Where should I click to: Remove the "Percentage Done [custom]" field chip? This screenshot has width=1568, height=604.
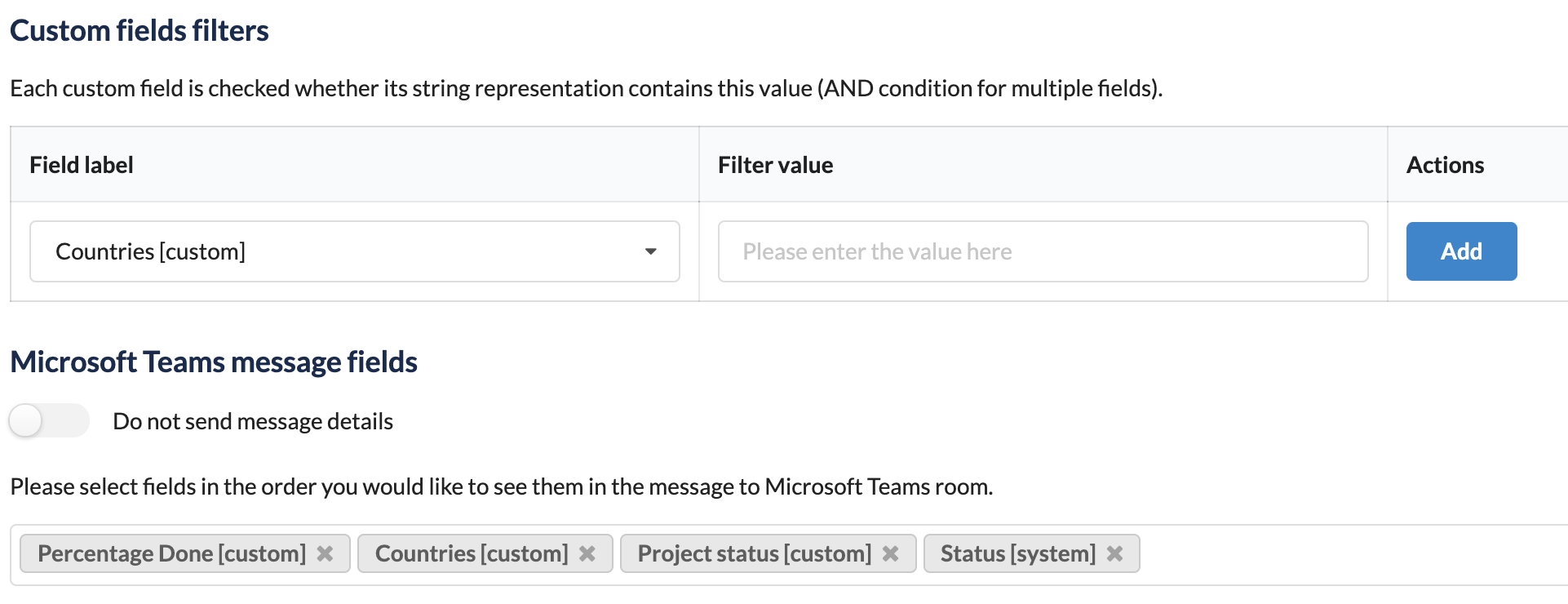(326, 553)
